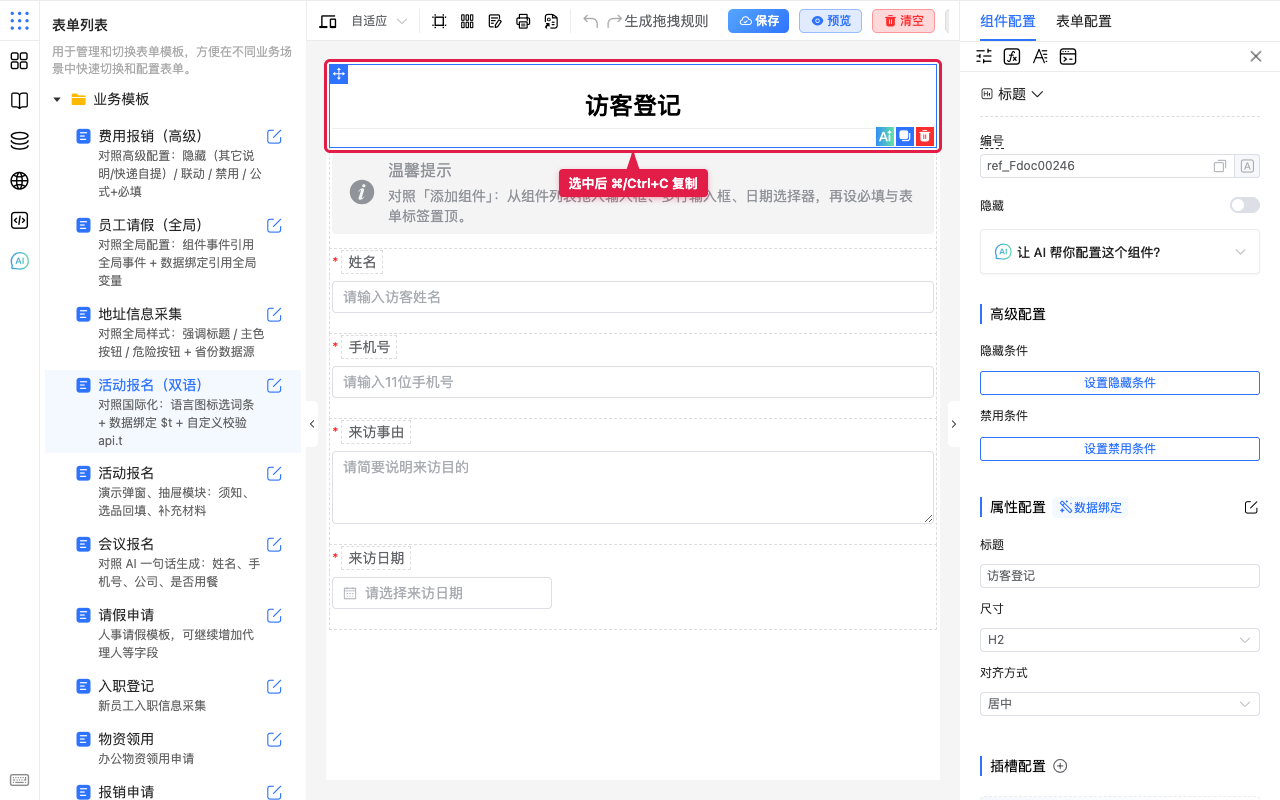Open the AI assistant icon in sidebar
This screenshot has width=1280, height=800.
tap(19, 261)
